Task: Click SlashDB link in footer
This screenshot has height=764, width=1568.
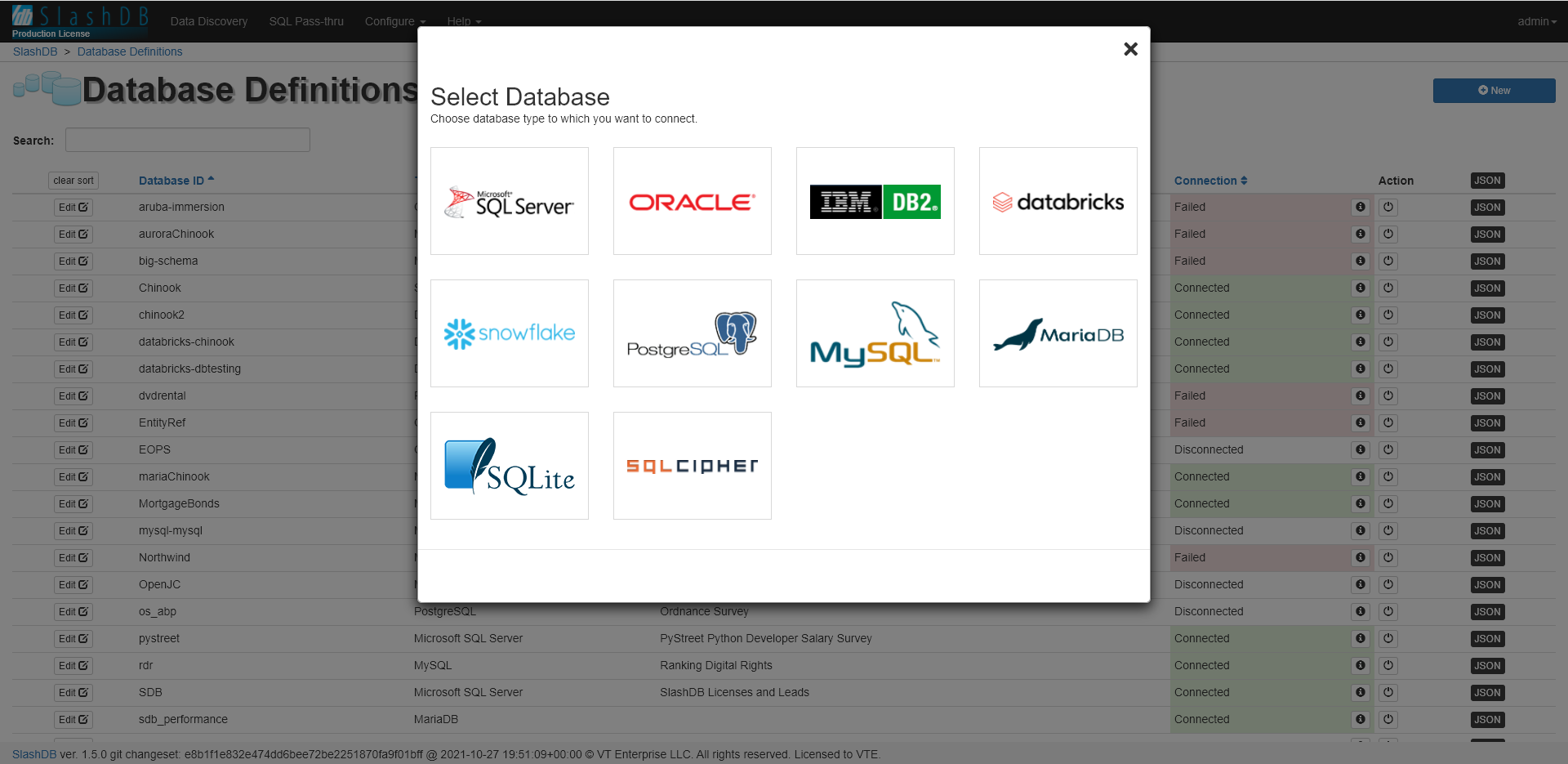Action: pyautogui.click(x=34, y=754)
